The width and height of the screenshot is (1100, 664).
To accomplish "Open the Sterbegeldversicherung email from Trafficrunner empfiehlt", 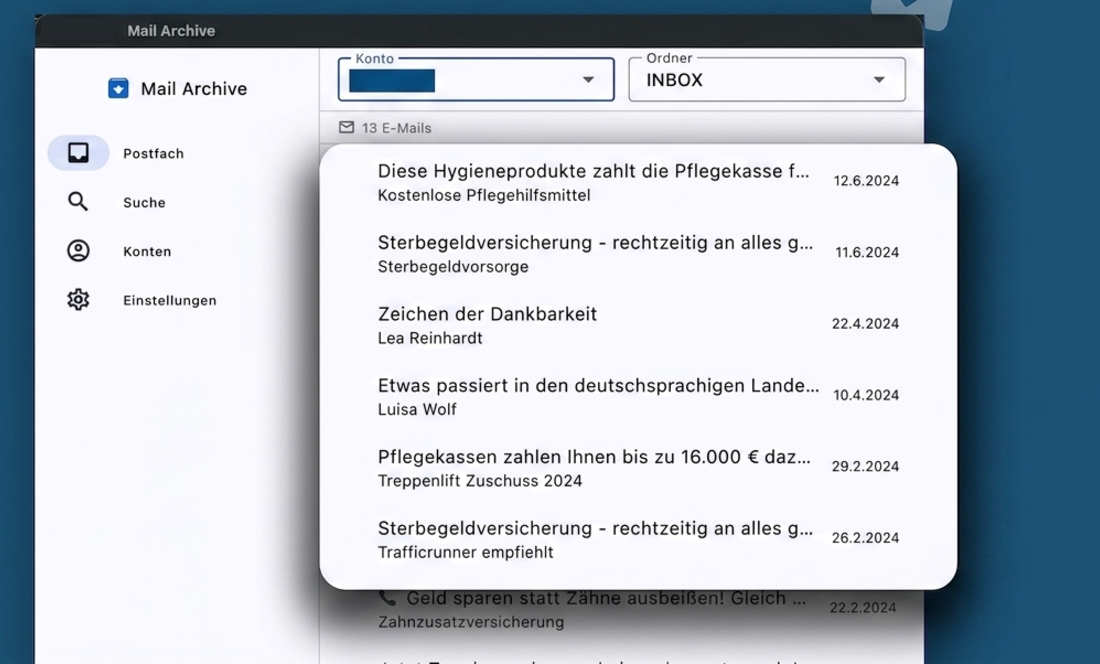I will 638,538.
